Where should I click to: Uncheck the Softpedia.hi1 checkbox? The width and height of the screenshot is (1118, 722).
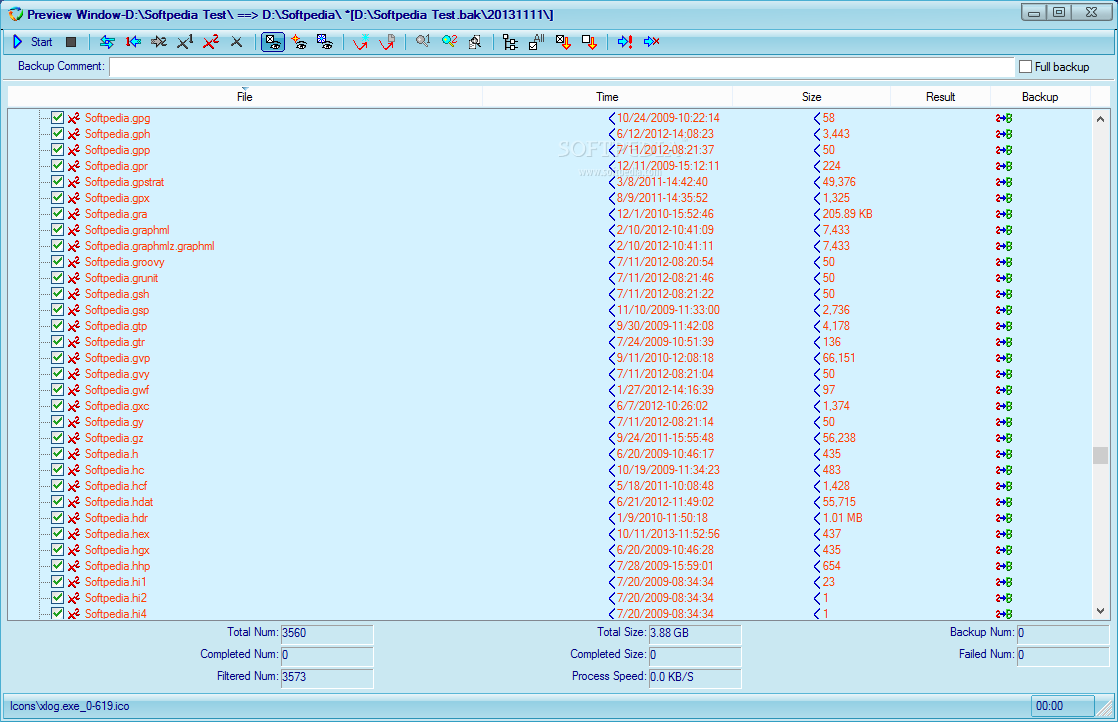click(x=58, y=582)
